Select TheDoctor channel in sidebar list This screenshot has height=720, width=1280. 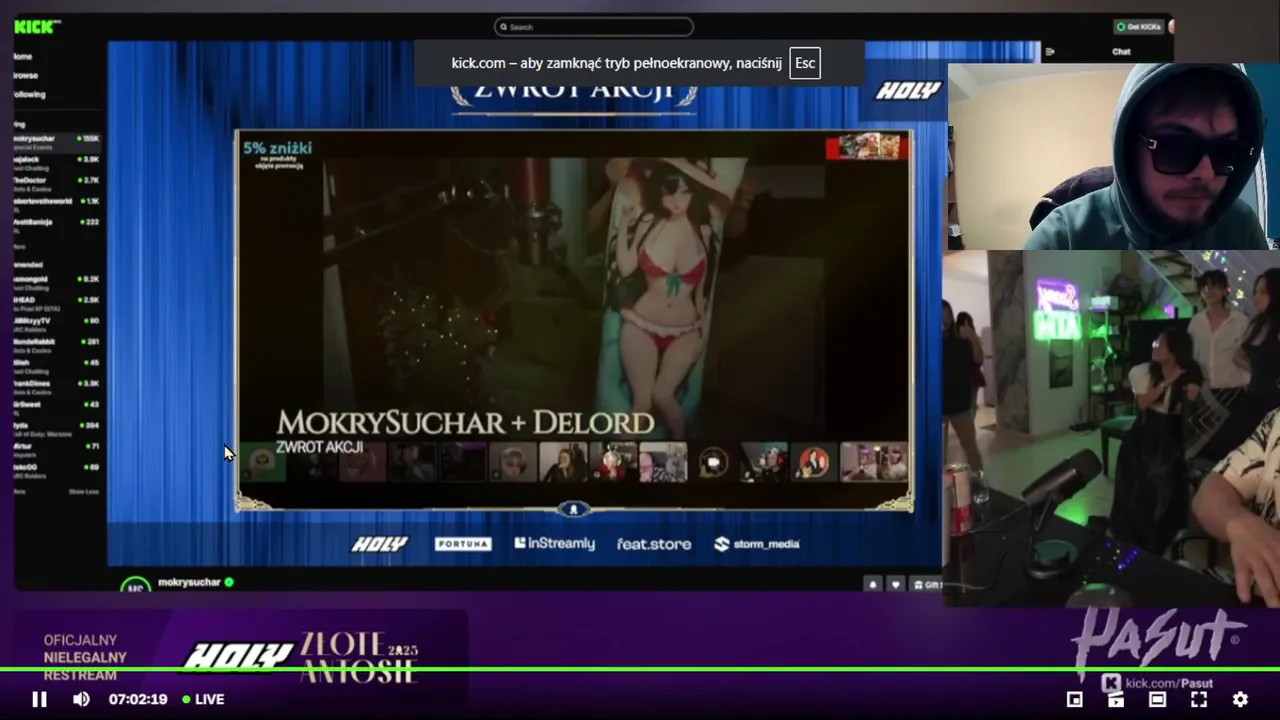pos(56,183)
